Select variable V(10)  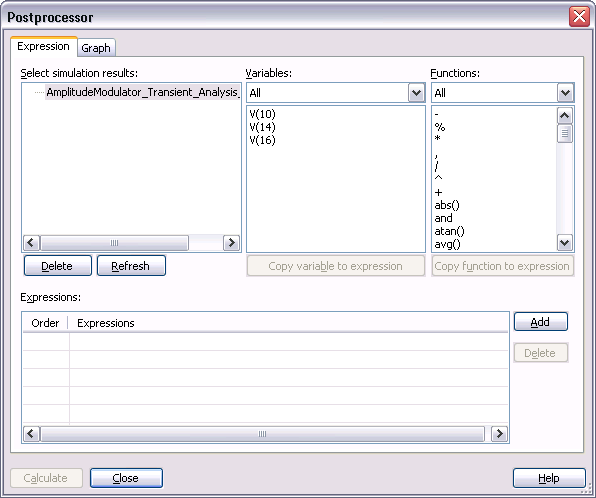coord(263,114)
